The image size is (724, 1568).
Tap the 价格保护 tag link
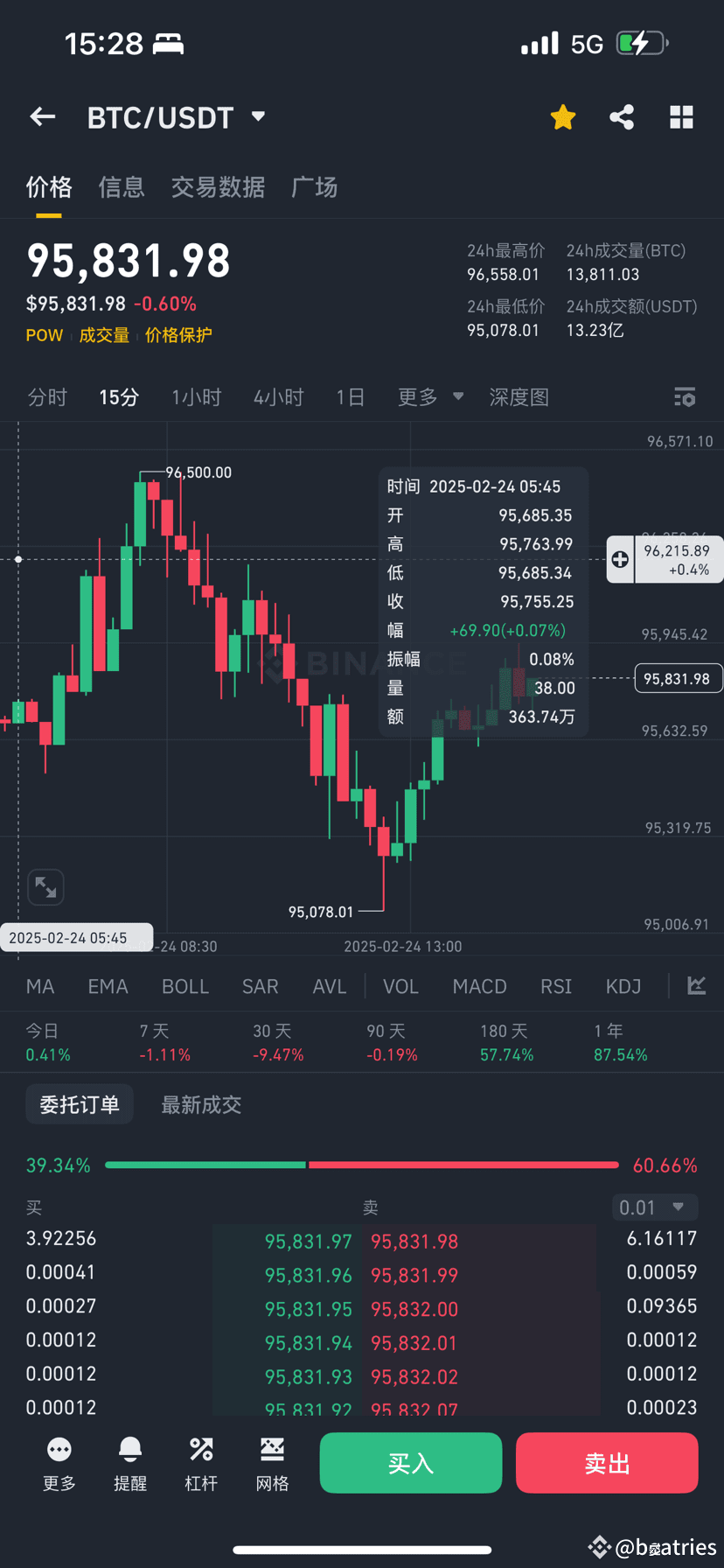(178, 335)
